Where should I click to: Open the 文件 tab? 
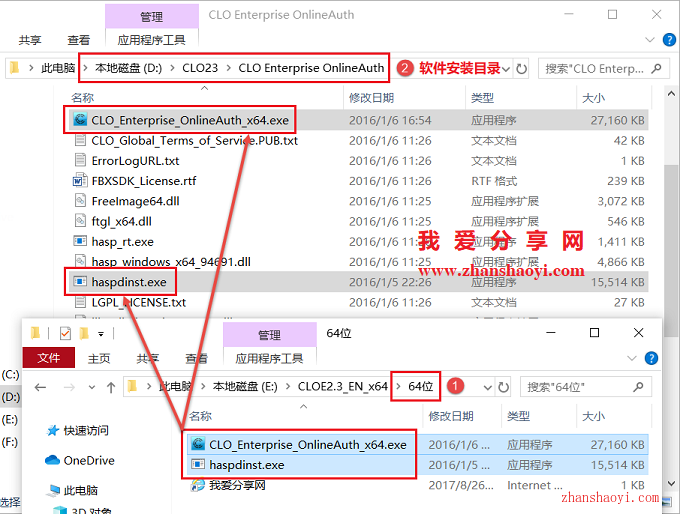point(49,358)
